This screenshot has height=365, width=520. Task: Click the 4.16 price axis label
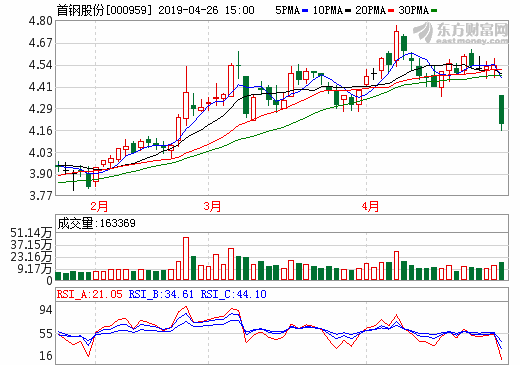(40, 131)
